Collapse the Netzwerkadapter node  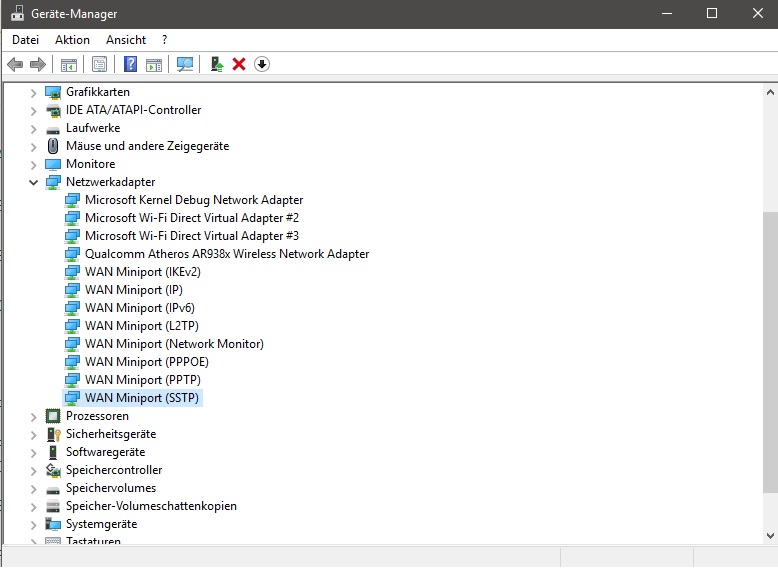33,183
